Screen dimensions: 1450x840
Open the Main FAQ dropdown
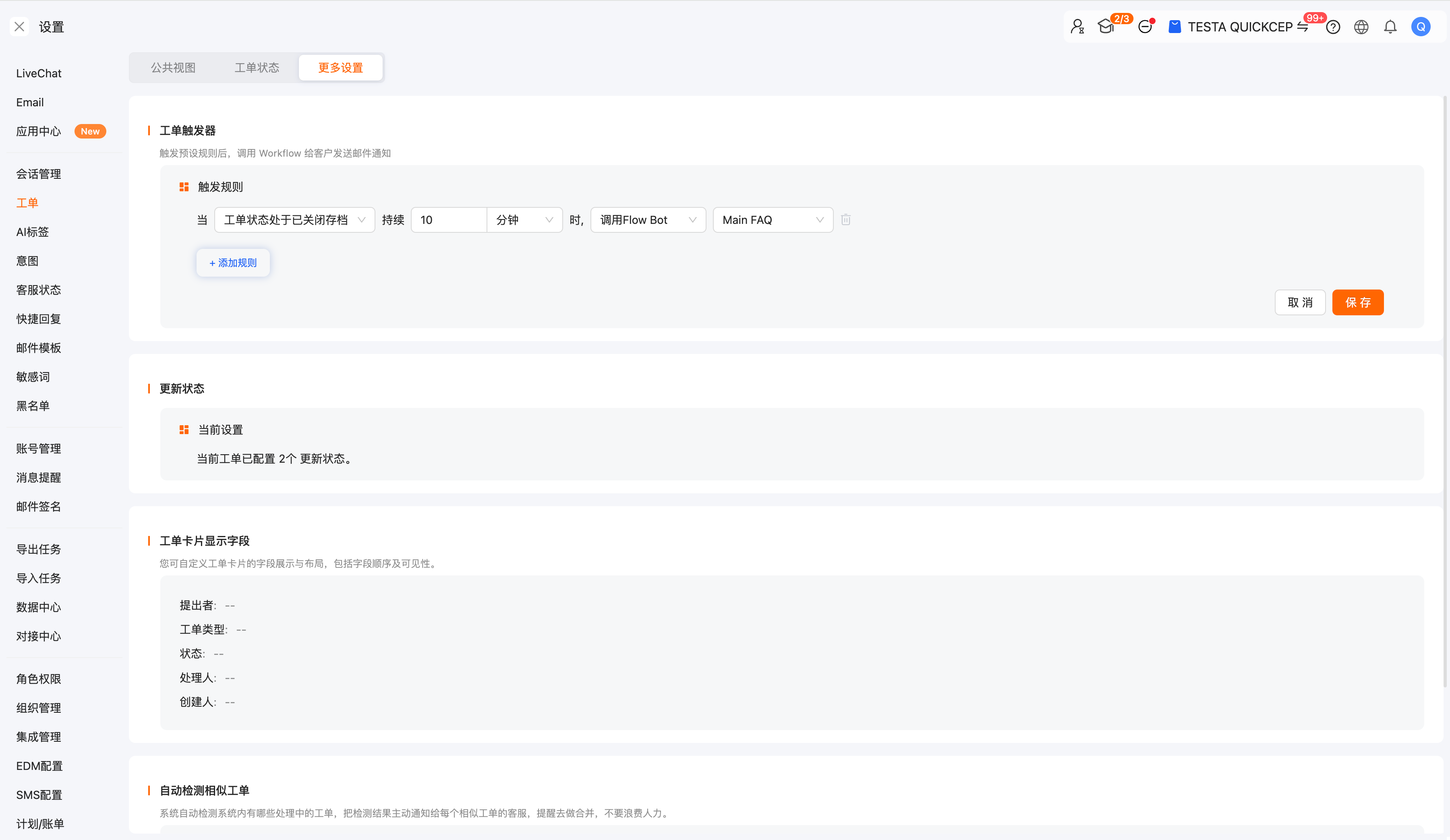(x=772, y=220)
